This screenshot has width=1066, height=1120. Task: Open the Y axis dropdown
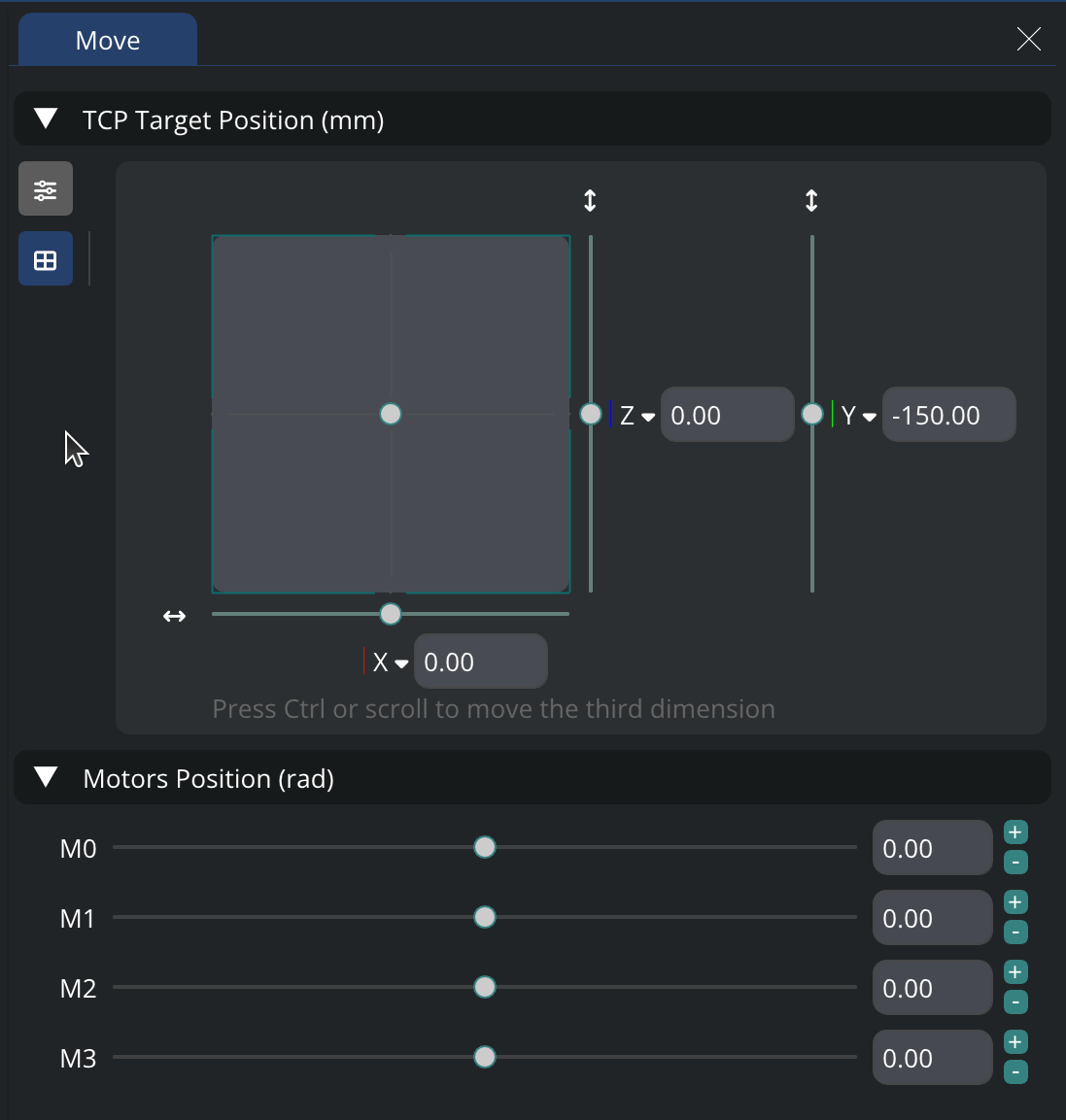click(x=859, y=416)
